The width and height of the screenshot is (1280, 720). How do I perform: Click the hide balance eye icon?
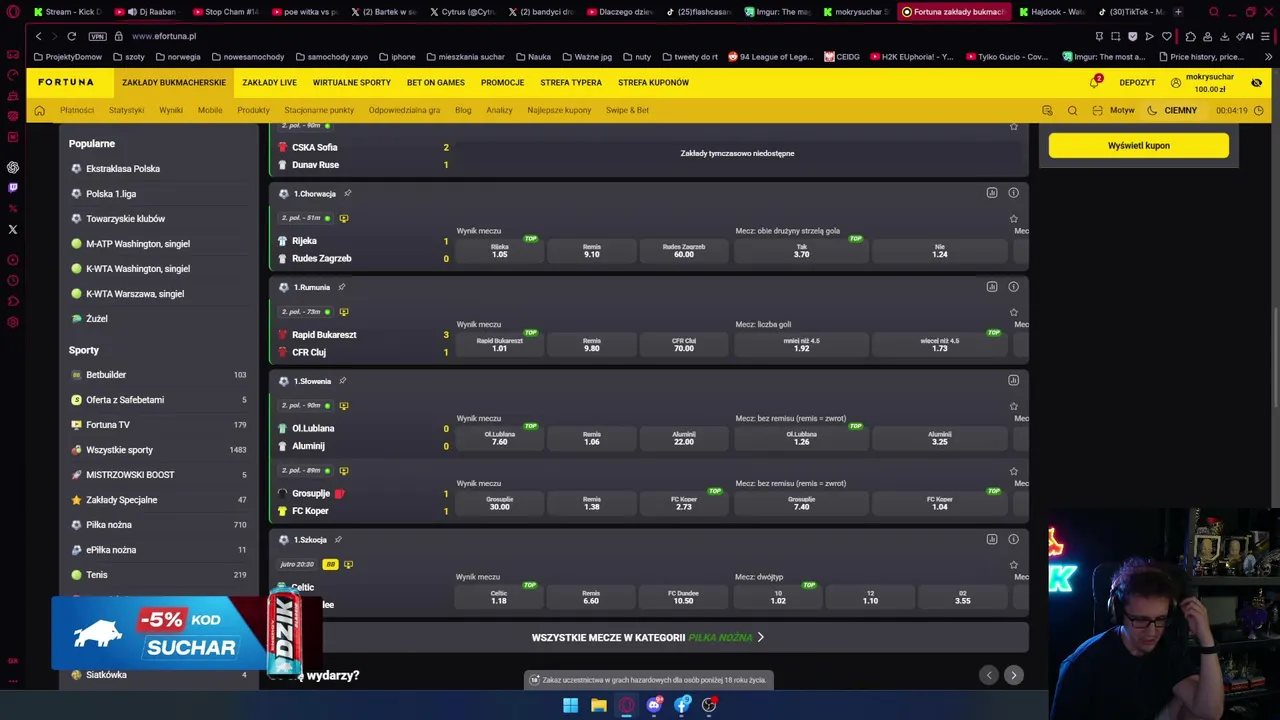click(x=1256, y=82)
